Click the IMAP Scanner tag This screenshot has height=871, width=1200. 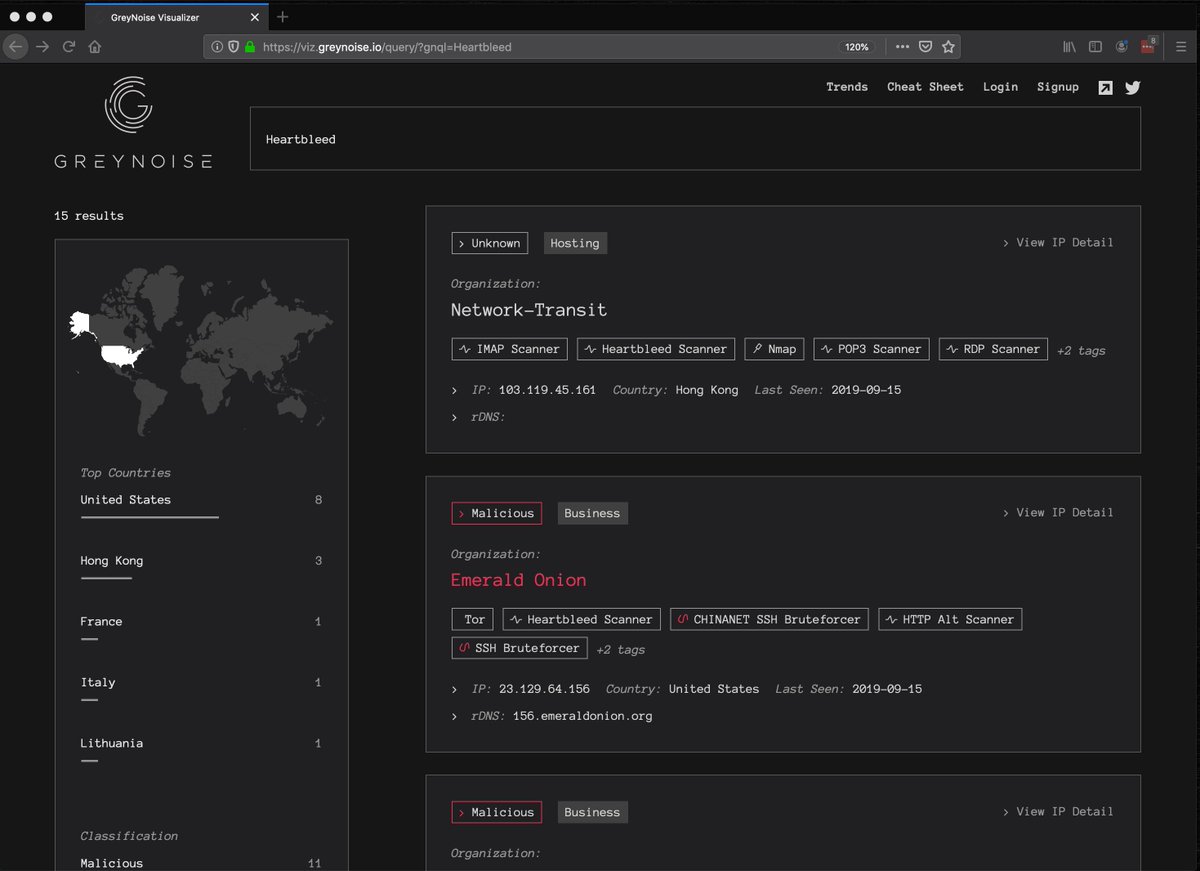510,349
